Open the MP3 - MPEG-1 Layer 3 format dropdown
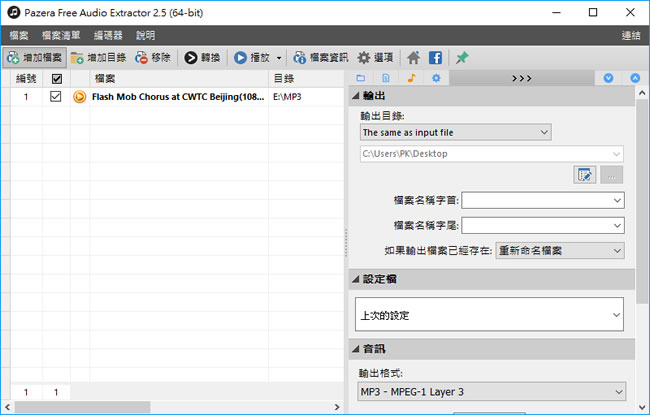650x415 pixels. (x=492, y=392)
